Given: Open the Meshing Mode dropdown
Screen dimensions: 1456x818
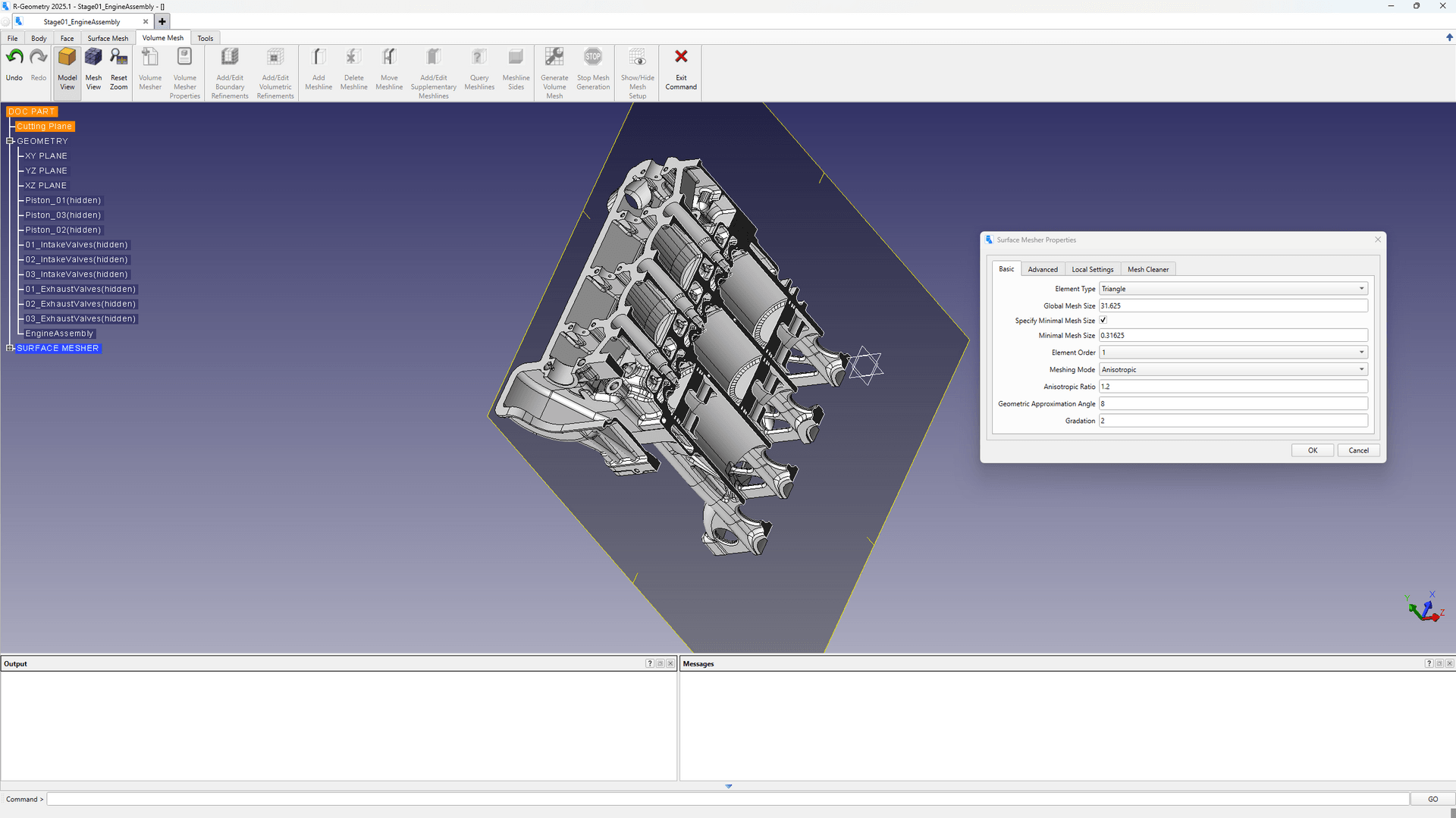Looking at the screenshot, I should pyautogui.click(x=1363, y=369).
